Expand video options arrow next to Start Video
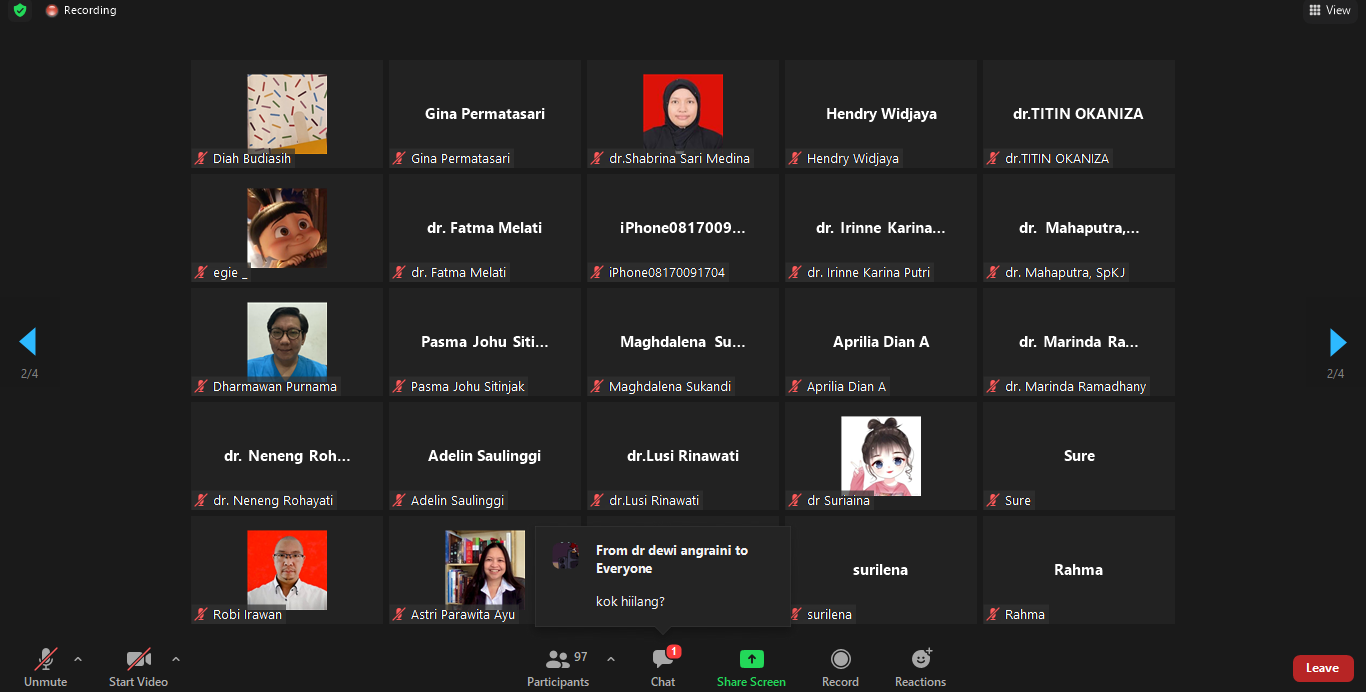Viewport: 1366px width, 692px height. click(x=176, y=659)
